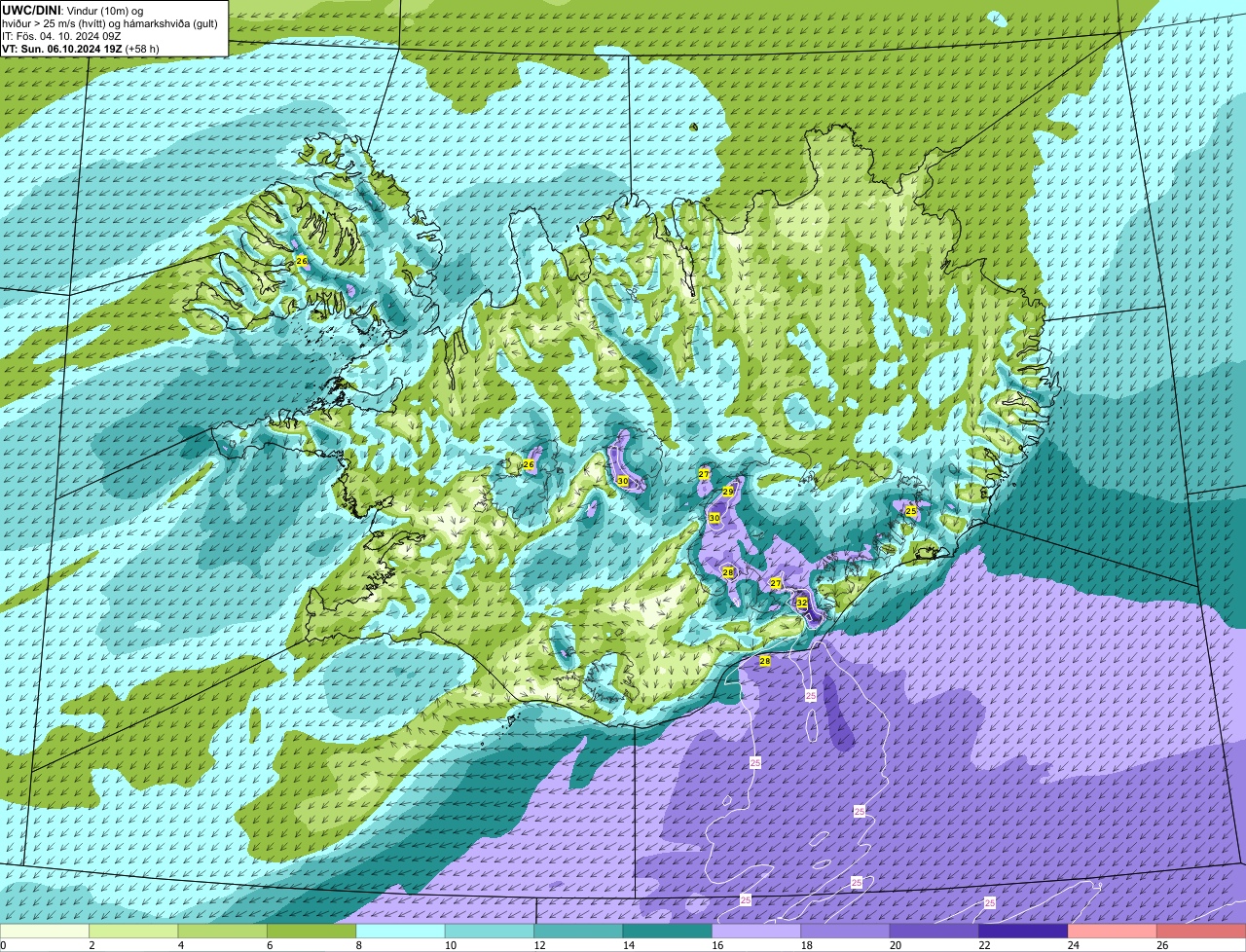The height and width of the screenshot is (952, 1246).
Task: Click the yellow '27' marker directly left of '29'
Action: [704, 473]
